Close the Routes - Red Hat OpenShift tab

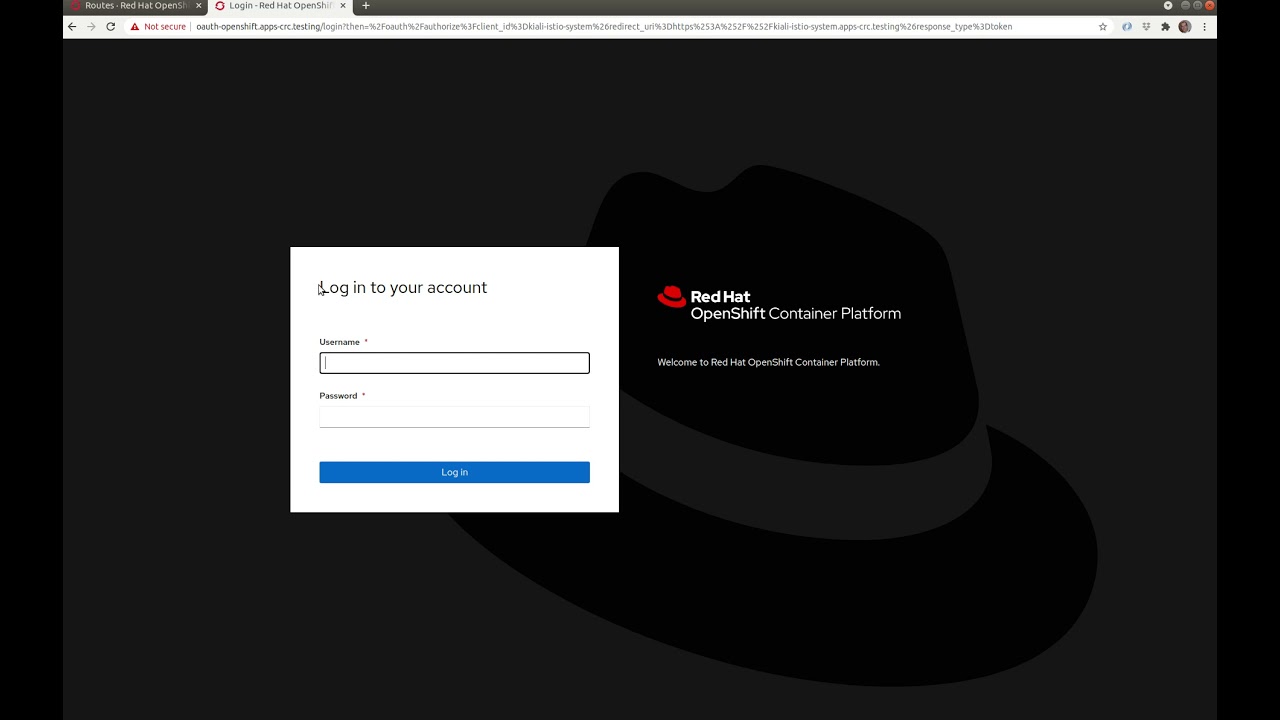coord(198,6)
